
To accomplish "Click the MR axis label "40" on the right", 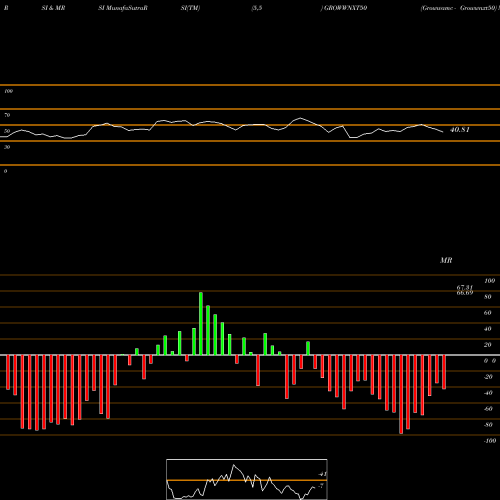I will pyautogui.click(x=488, y=329).
